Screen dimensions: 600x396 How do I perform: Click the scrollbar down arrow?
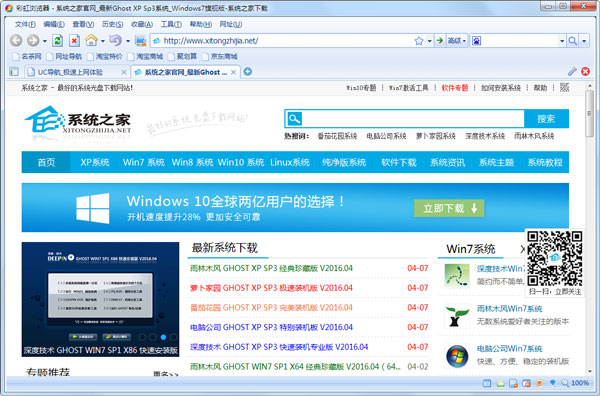[x=590, y=371]
